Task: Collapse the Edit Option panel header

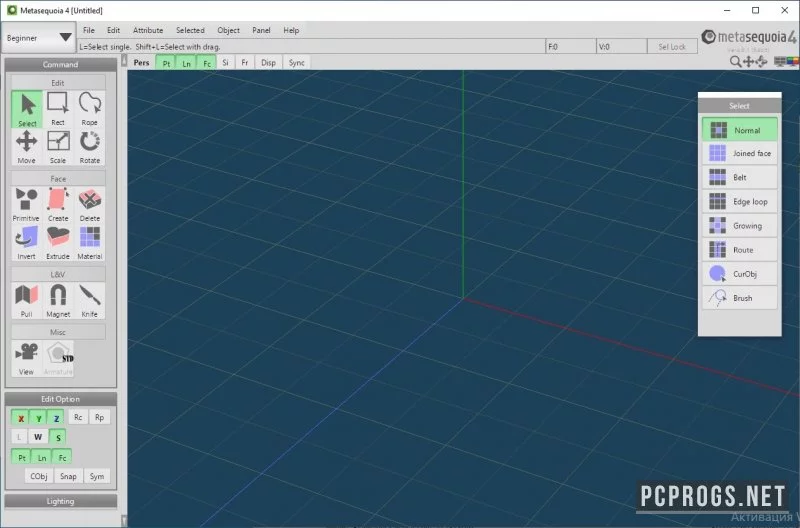Action: pyautogui.click(x=61, y=399)
